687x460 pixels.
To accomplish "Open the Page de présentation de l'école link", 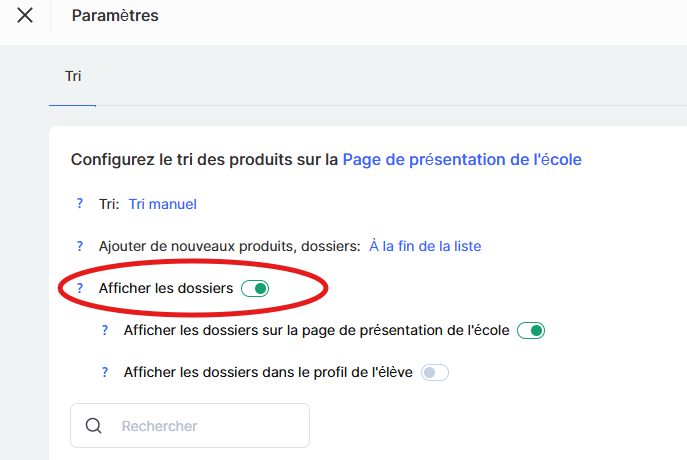I will (x=462, y=159).
